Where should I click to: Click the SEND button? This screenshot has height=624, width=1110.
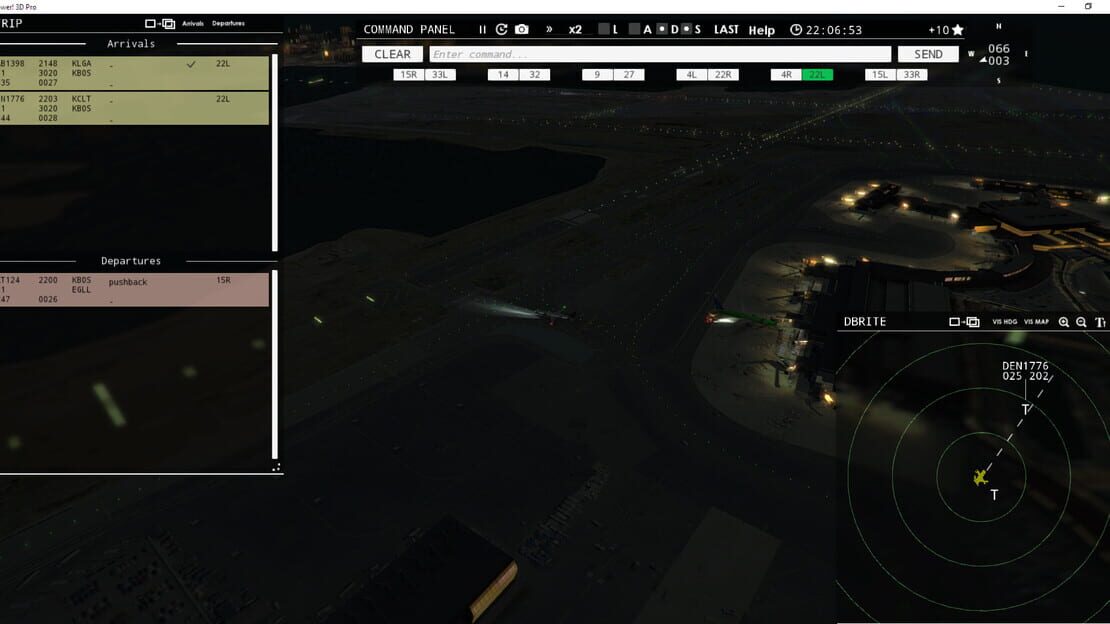(x=928, y=54)
